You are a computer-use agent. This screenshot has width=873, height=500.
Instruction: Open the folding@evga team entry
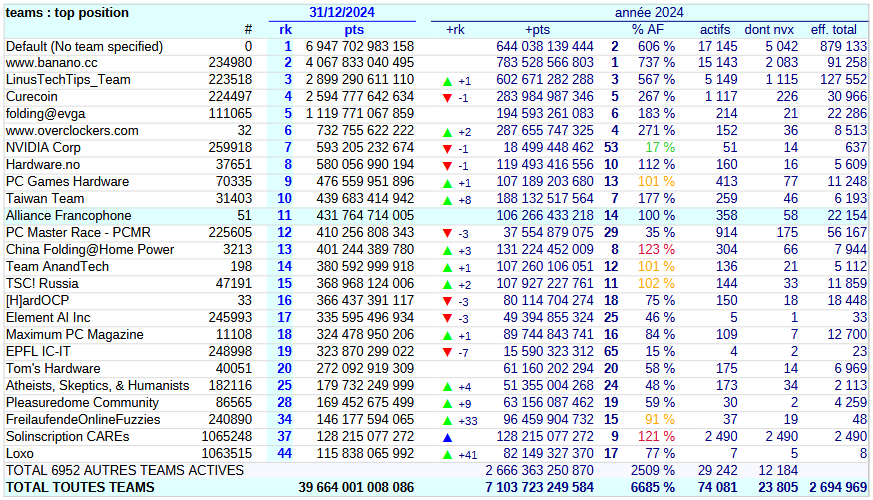45,114
